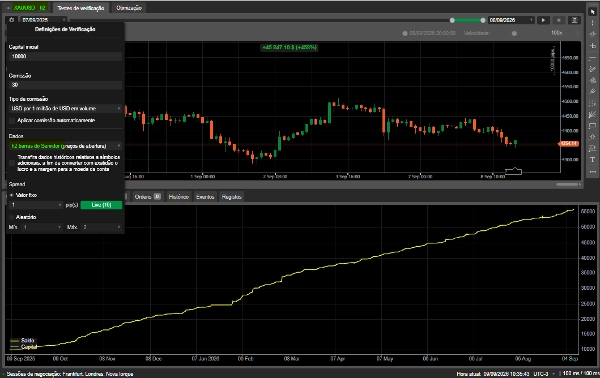Image resolution: width=600 pixels, height=378 pixels.
Task: Open the shapes drawing tool
Action: 592,80
